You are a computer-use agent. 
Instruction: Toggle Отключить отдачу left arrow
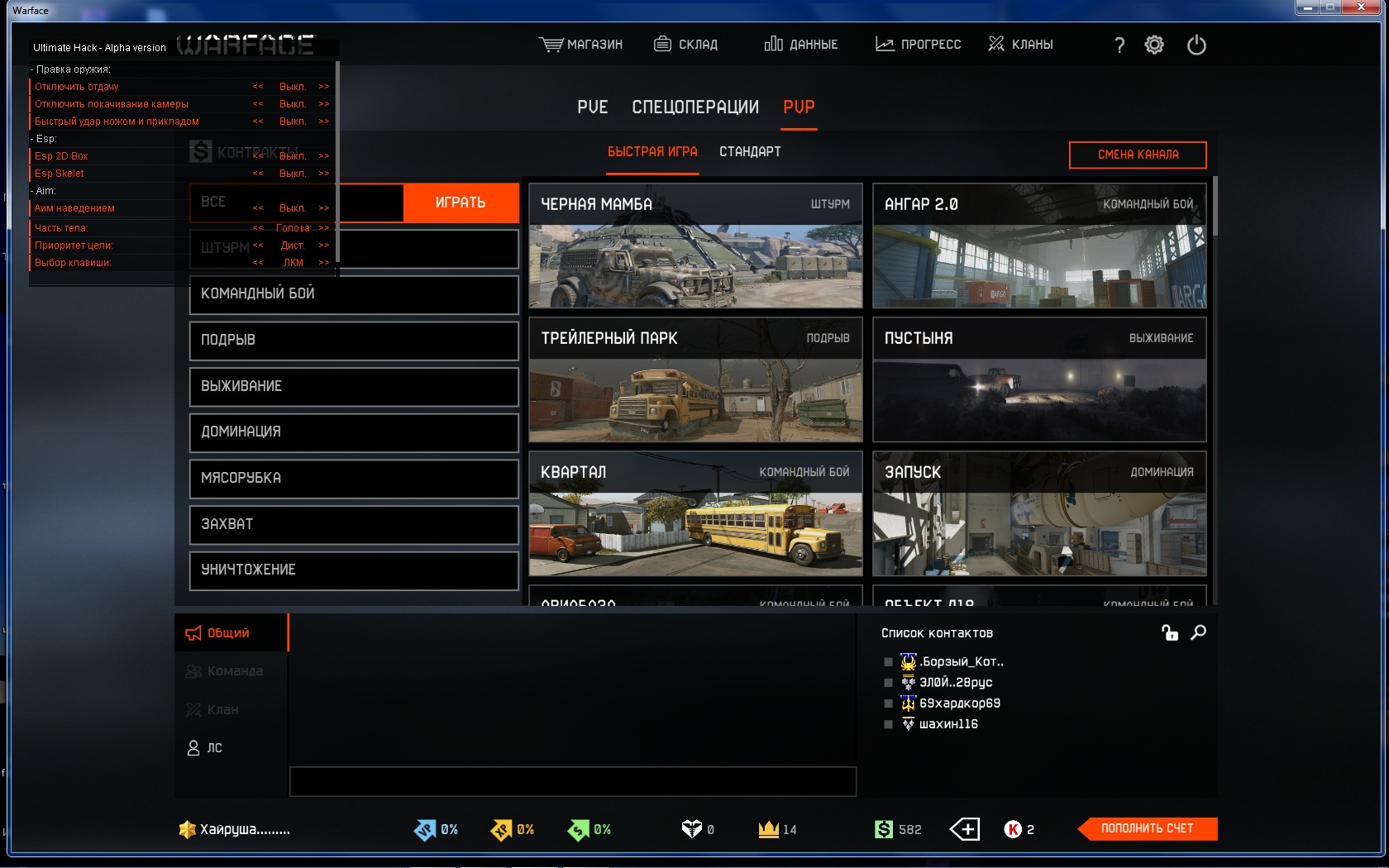click(258, 87)
